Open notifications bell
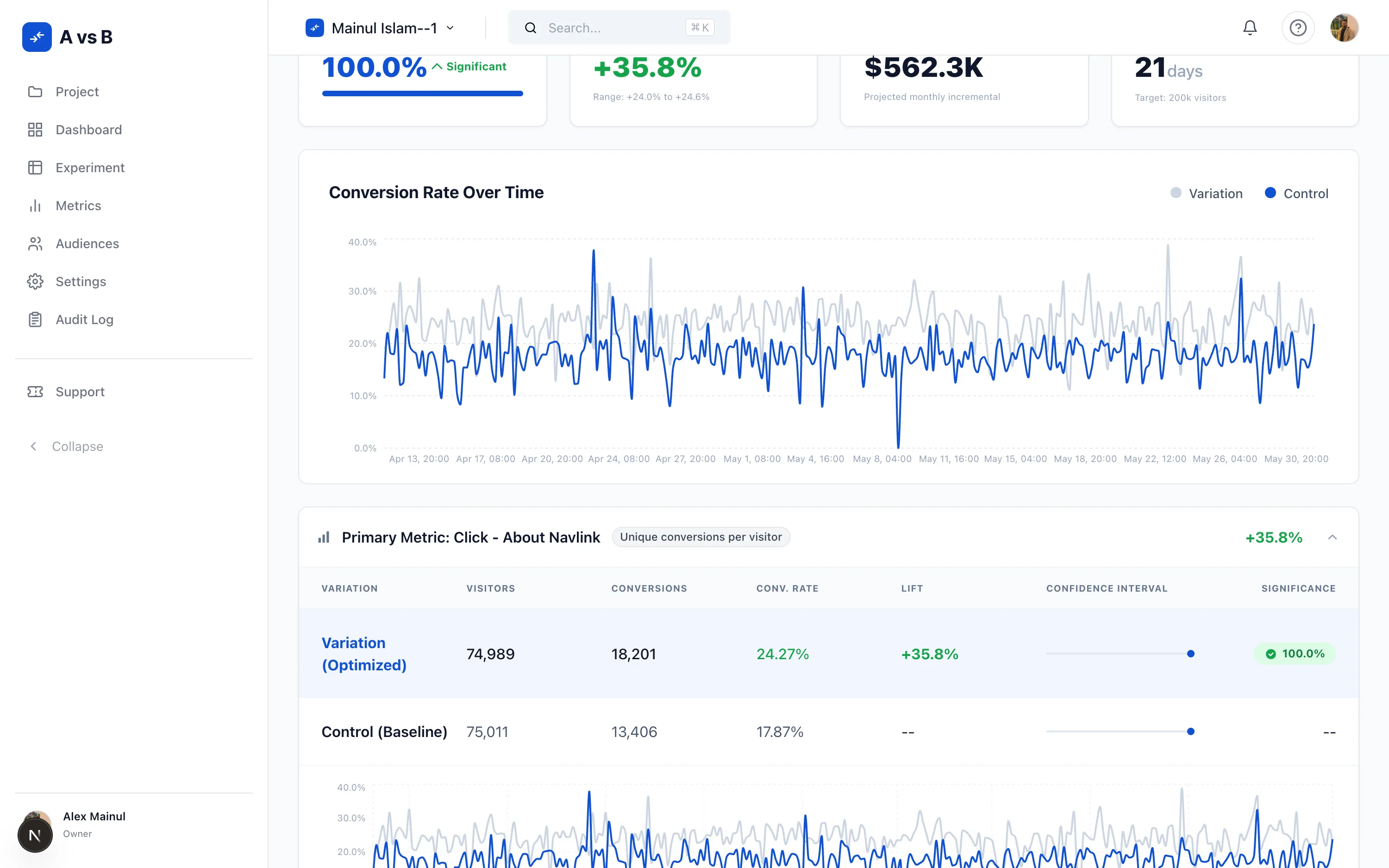The image size is (1389, 868). tap(1250, 28)
